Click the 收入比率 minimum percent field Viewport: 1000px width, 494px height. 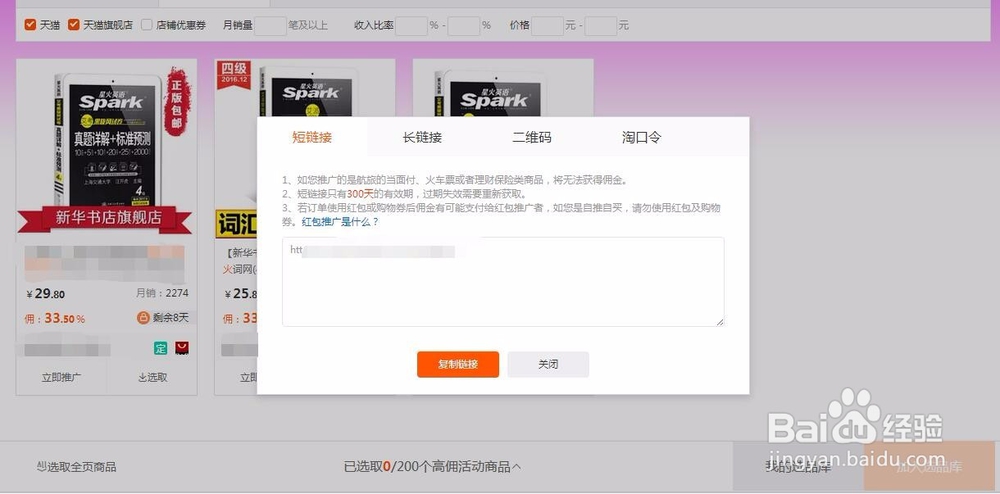(x=411, y=25)
